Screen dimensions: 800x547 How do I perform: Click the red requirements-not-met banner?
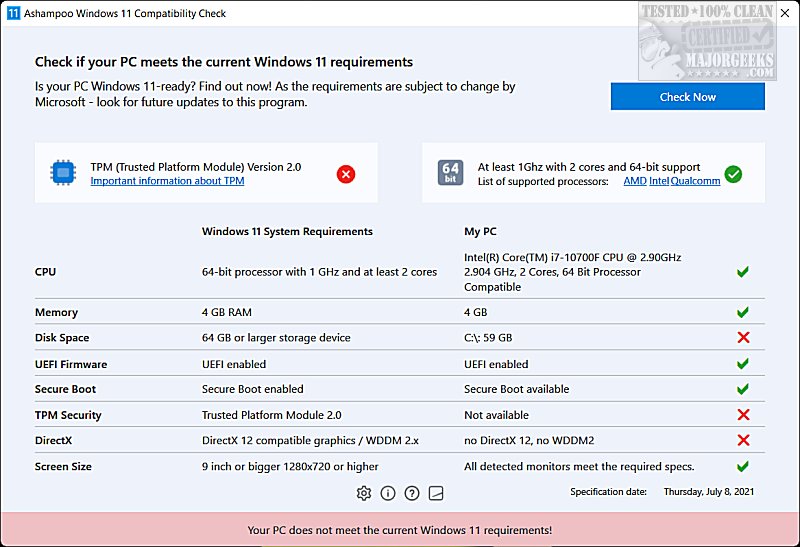coord(400,529)
